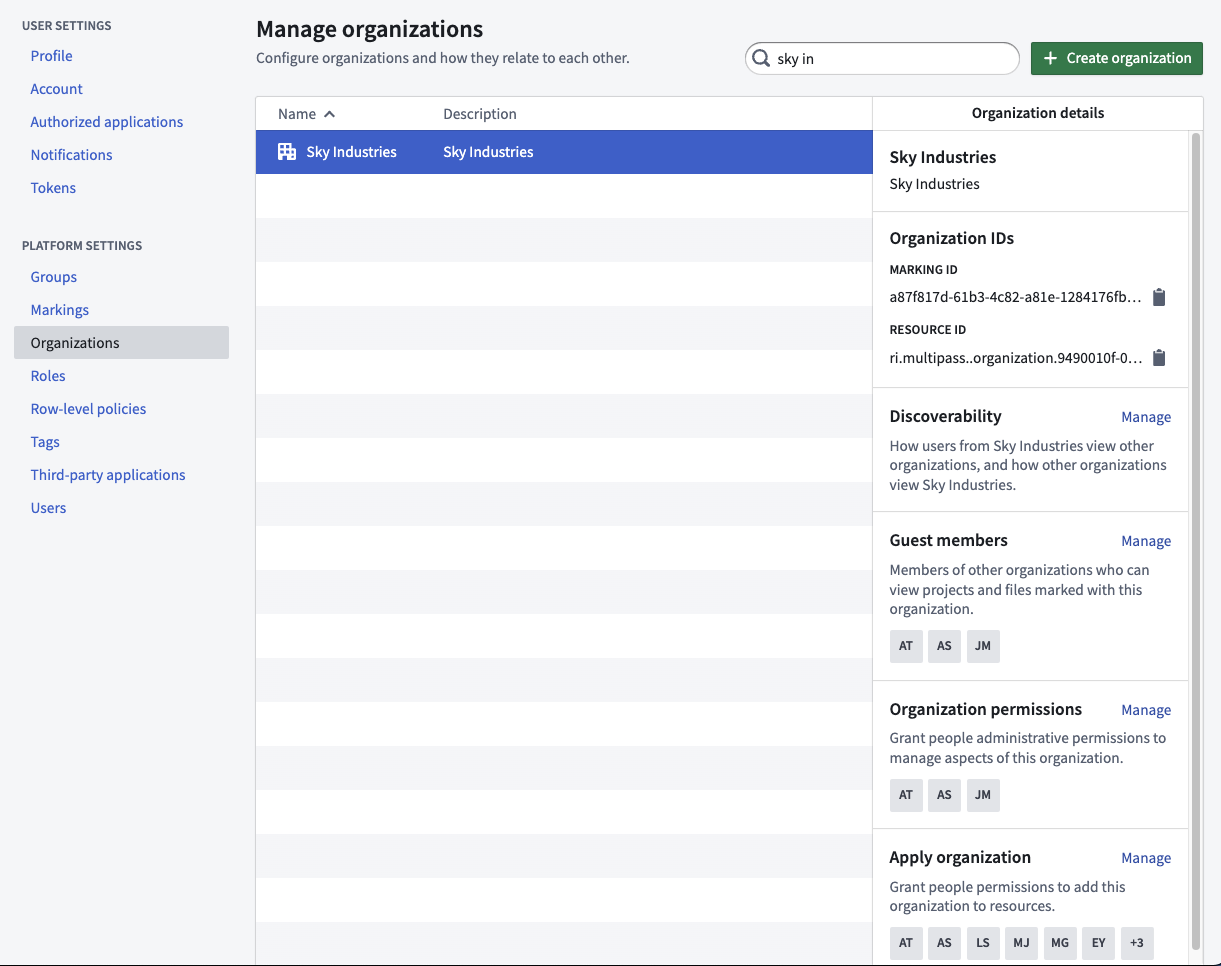The height and width of the screenshot is (966, 1221).
Task: Click MJ avatar under Apply organization
Action: point(1021,943)
